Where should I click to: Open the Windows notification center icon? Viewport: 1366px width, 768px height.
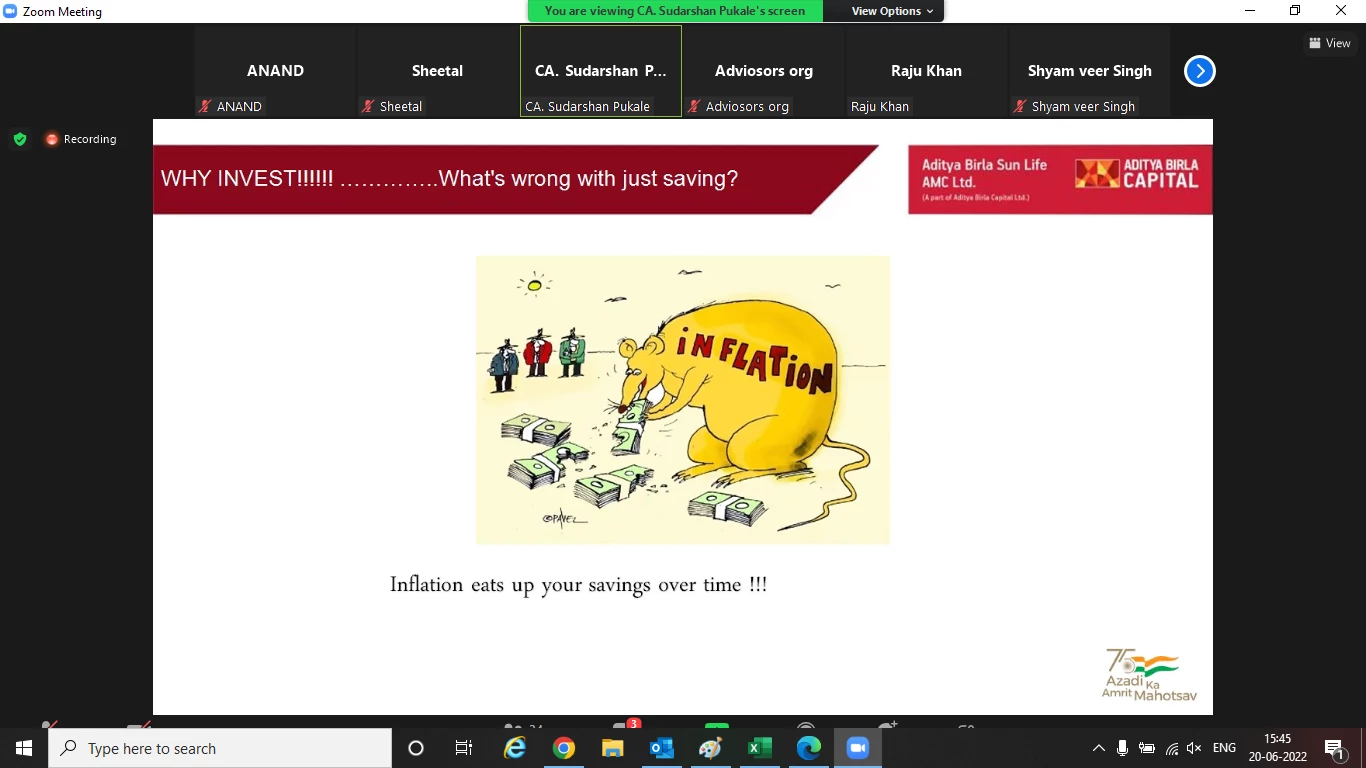click(x=1334, y=748)
